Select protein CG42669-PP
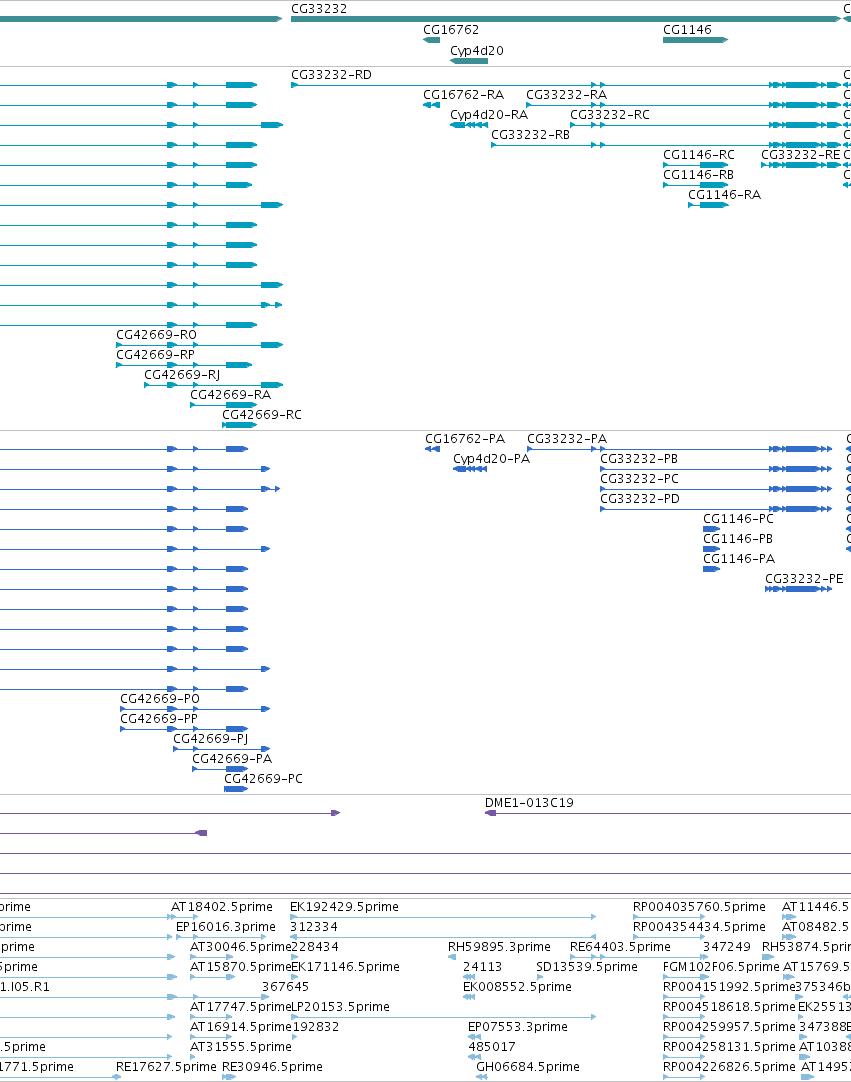This screenshot has height=1082, width=851. 159,719
